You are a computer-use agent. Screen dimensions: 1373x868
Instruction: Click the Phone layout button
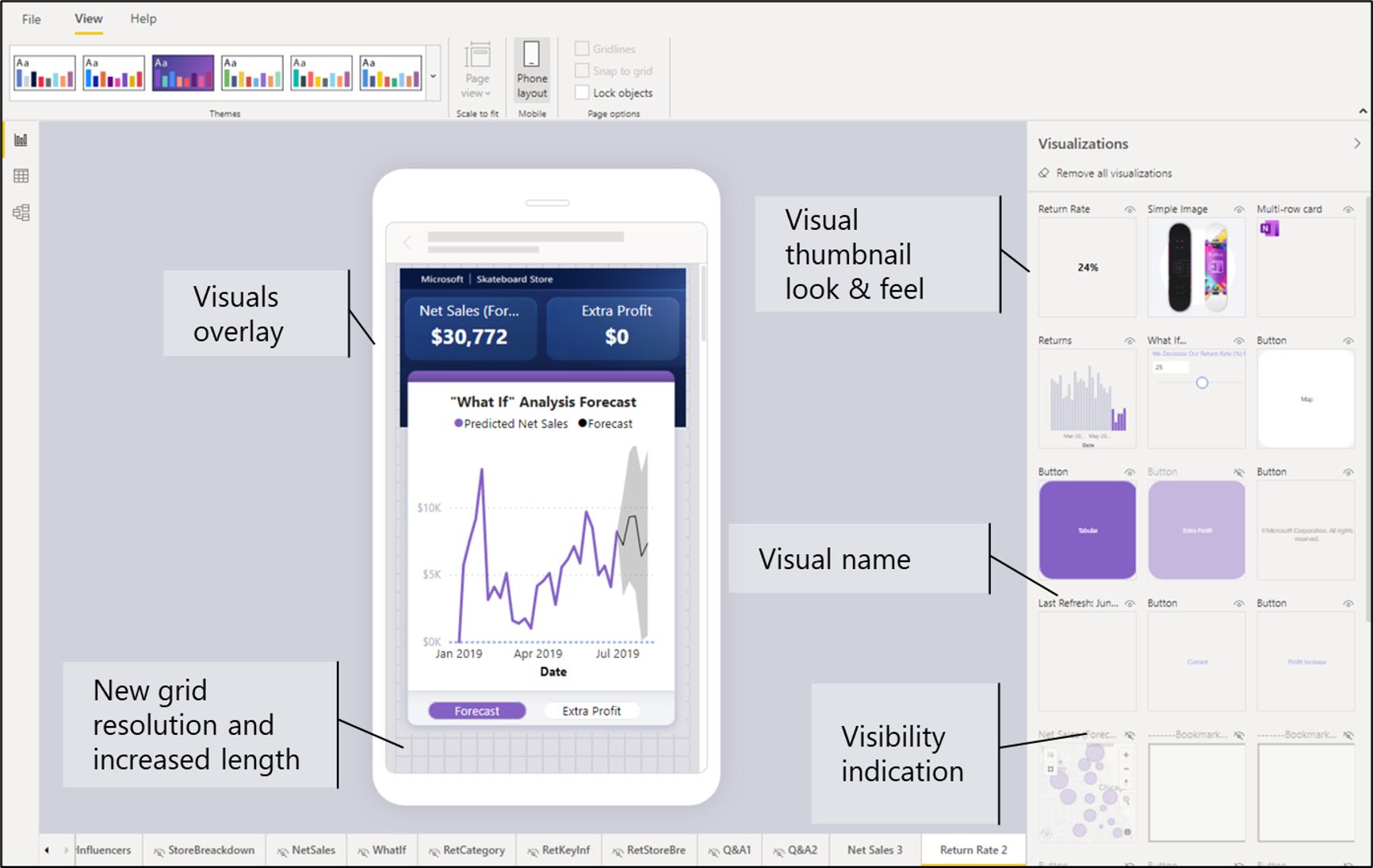click(x=532, y=71)
